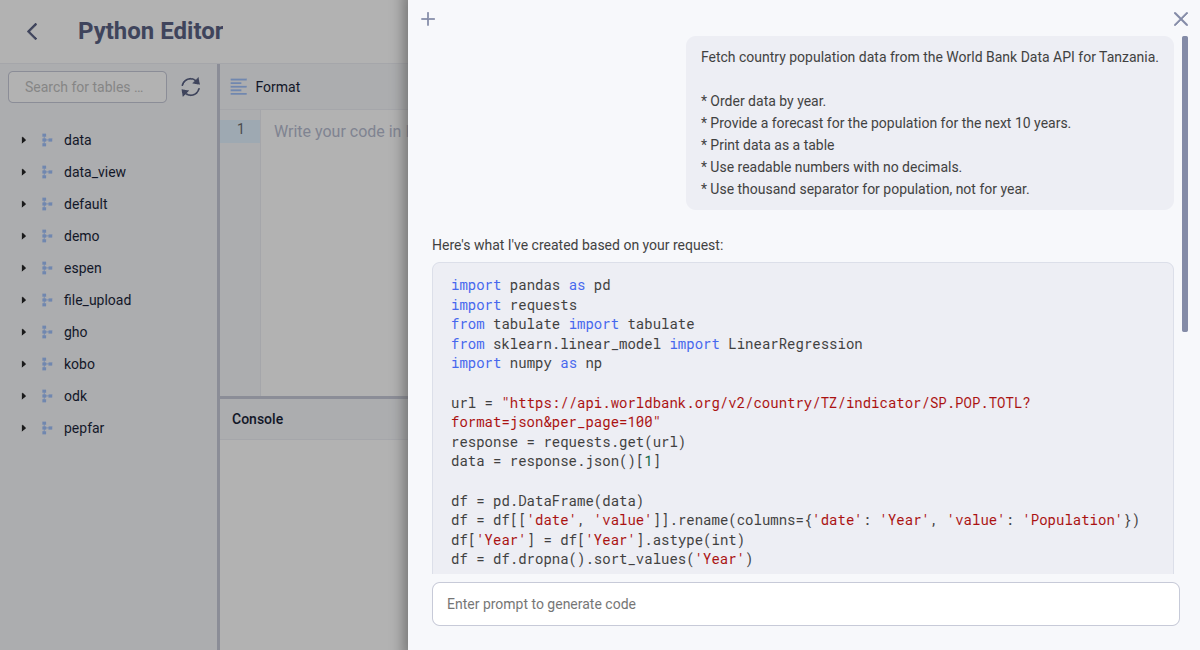Click the back arrow next to Python Editor
This screenshot has height=650, width=1200.
30,31
